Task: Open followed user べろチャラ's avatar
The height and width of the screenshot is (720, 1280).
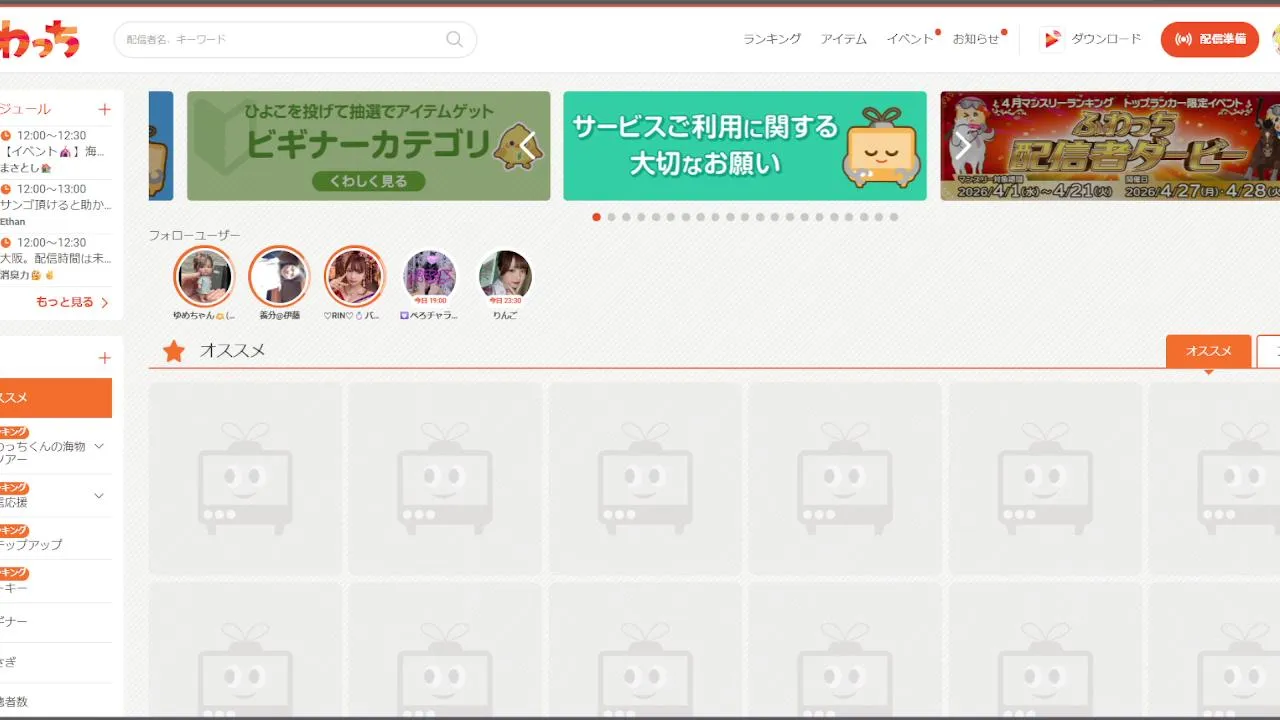Action: tap(430, 276)
